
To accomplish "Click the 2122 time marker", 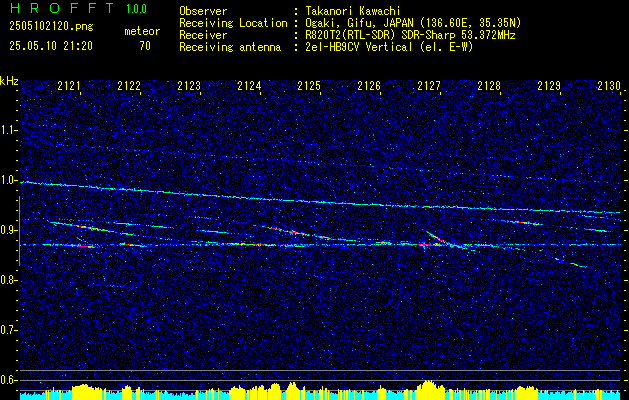I will [x=129, y=86].
